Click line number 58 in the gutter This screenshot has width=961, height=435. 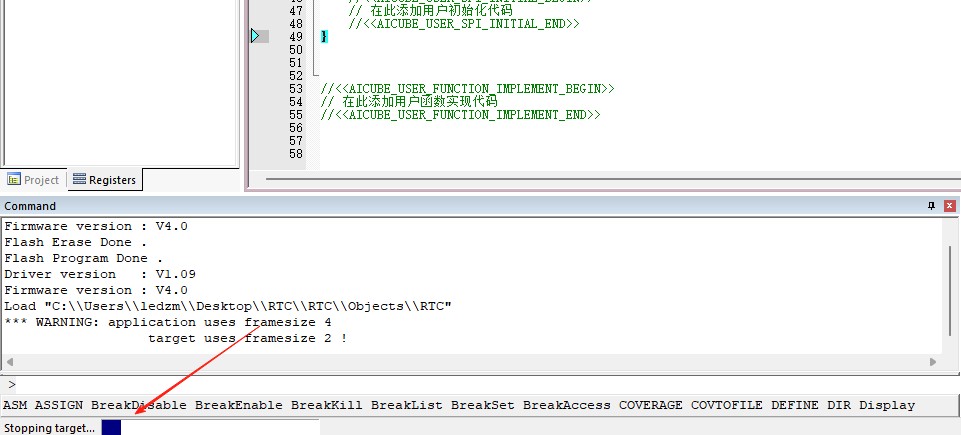click(x=296, y=154)
